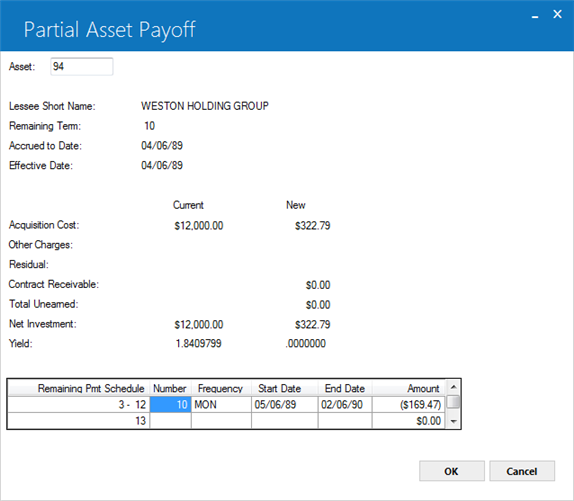The width and height of the screenshot is (574, 501).
Task: Select the MON frequency cell
Action: click(221, 405)
